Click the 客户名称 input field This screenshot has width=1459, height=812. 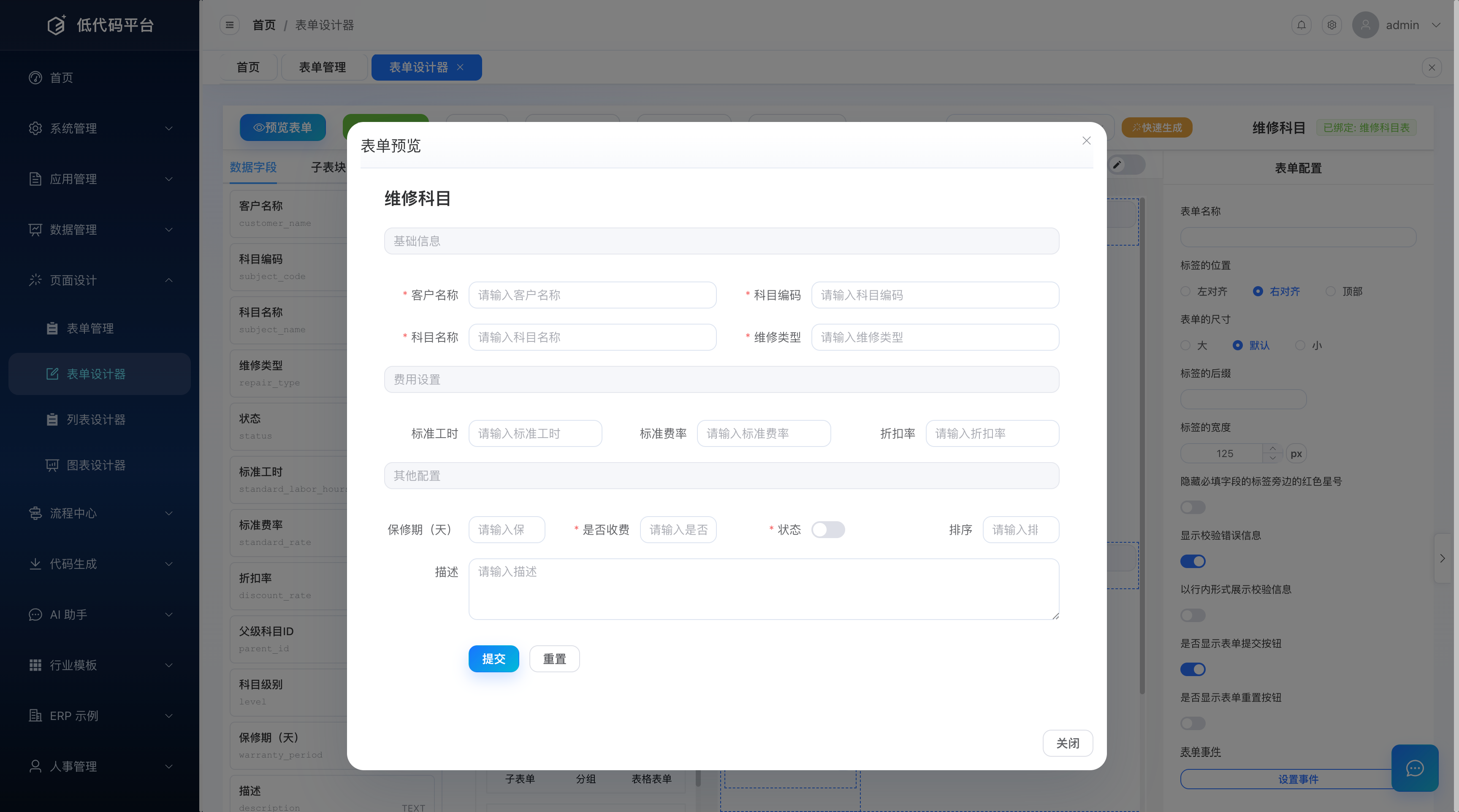pos(592,295)
